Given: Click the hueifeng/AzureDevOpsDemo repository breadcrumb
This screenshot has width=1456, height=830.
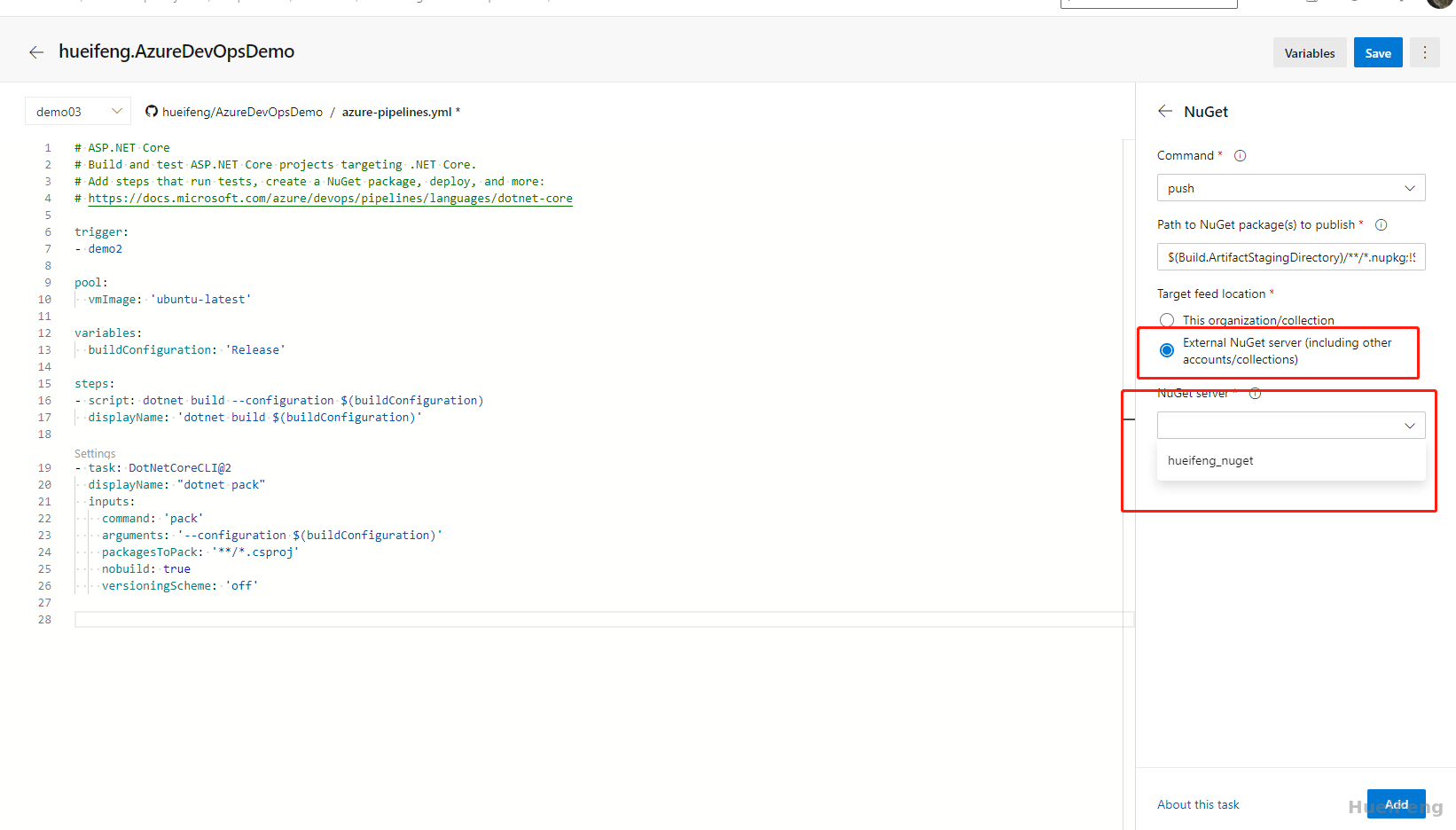Looking at the screenshot, I should [x=242, y=112].
